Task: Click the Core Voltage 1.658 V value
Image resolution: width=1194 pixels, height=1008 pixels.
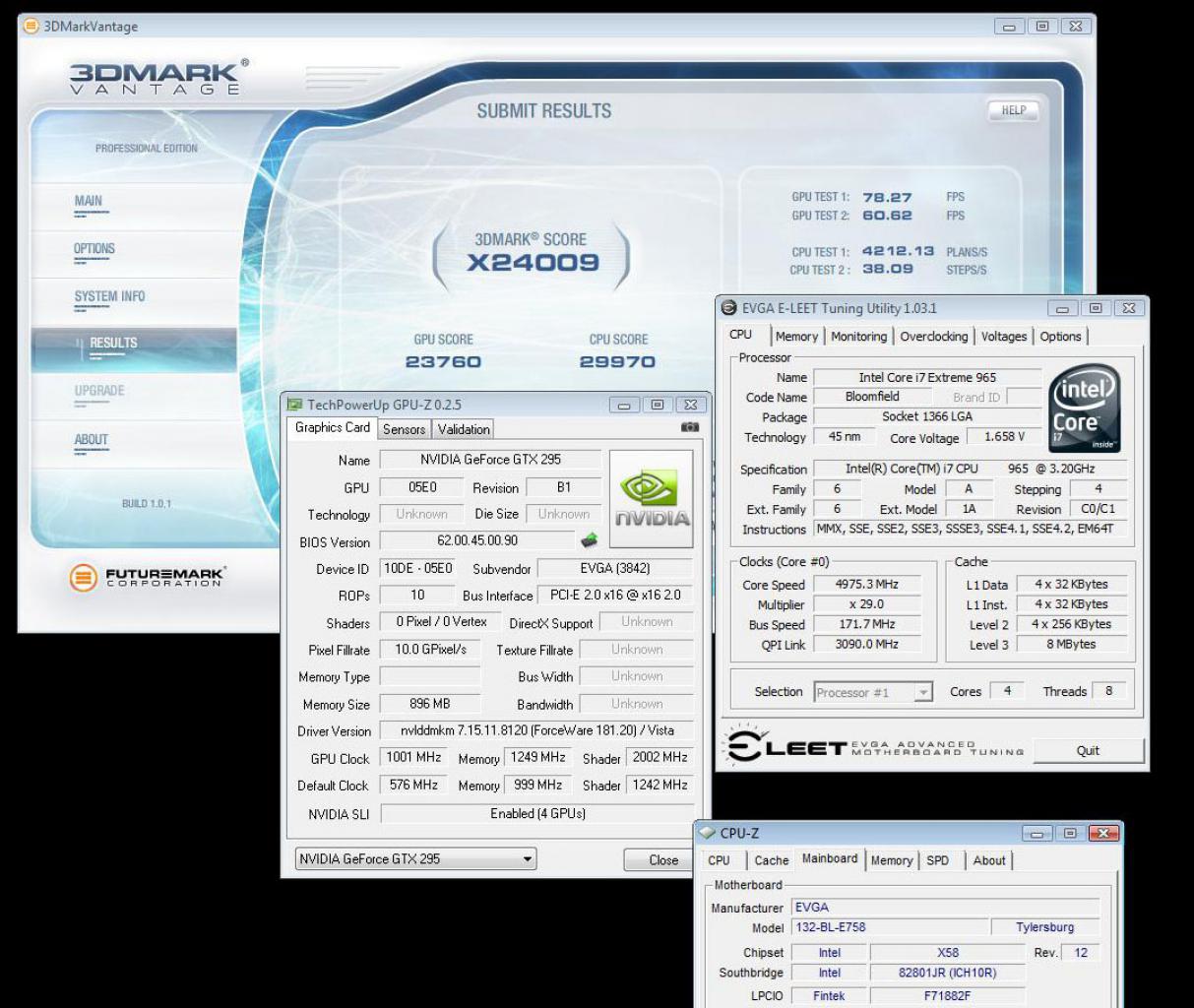Action: pos(1004,437)
